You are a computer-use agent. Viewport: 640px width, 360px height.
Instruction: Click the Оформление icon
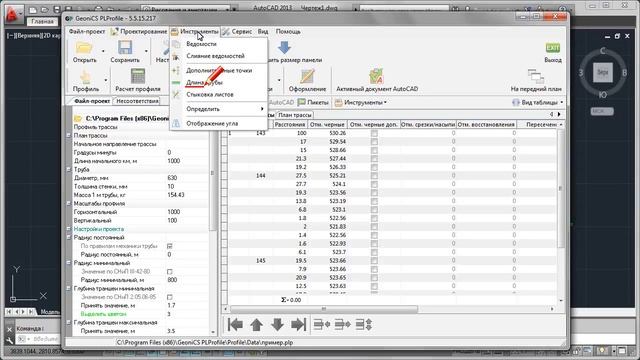307,77
